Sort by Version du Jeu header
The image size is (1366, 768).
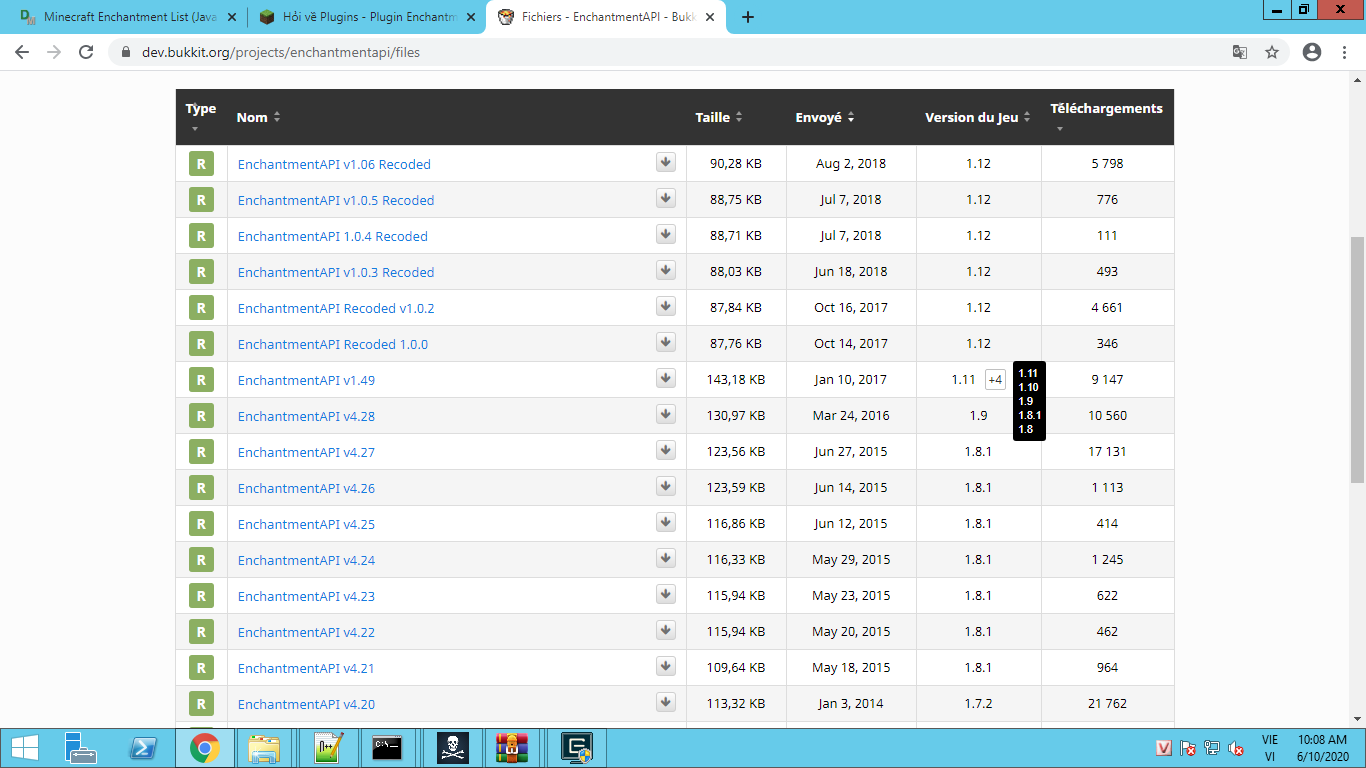(x=977, y=117)
